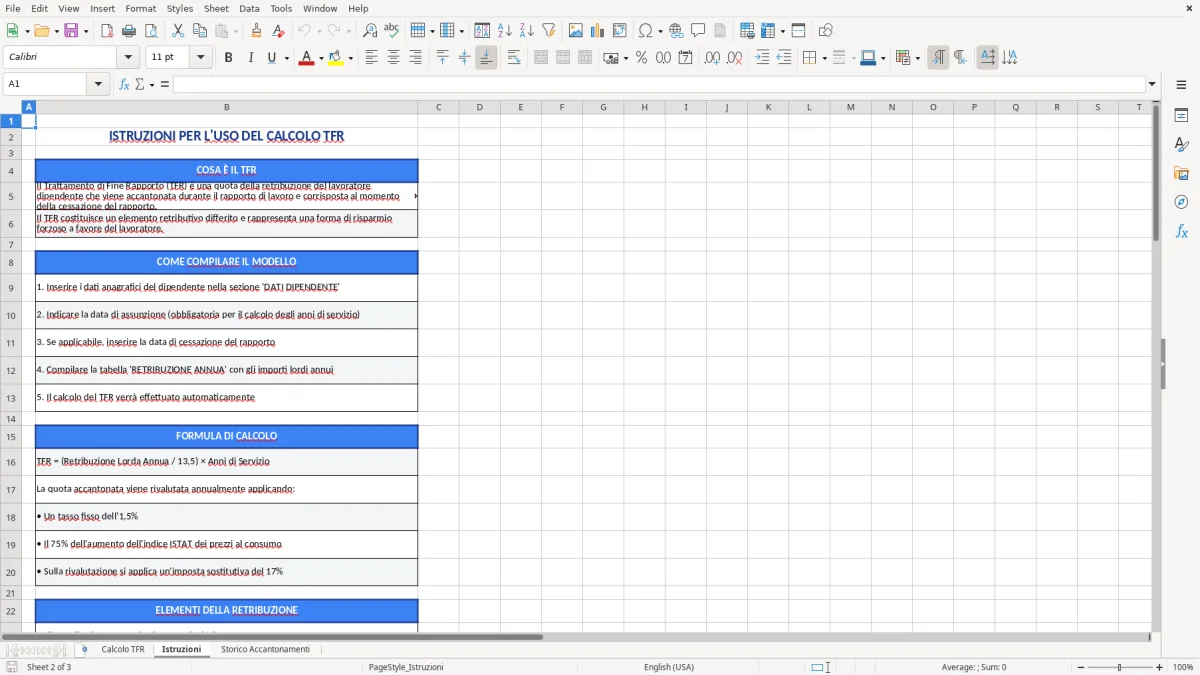The image size is (1200, 675).
Task: Open sidebar Functions fx icon
Action: 1181,231
